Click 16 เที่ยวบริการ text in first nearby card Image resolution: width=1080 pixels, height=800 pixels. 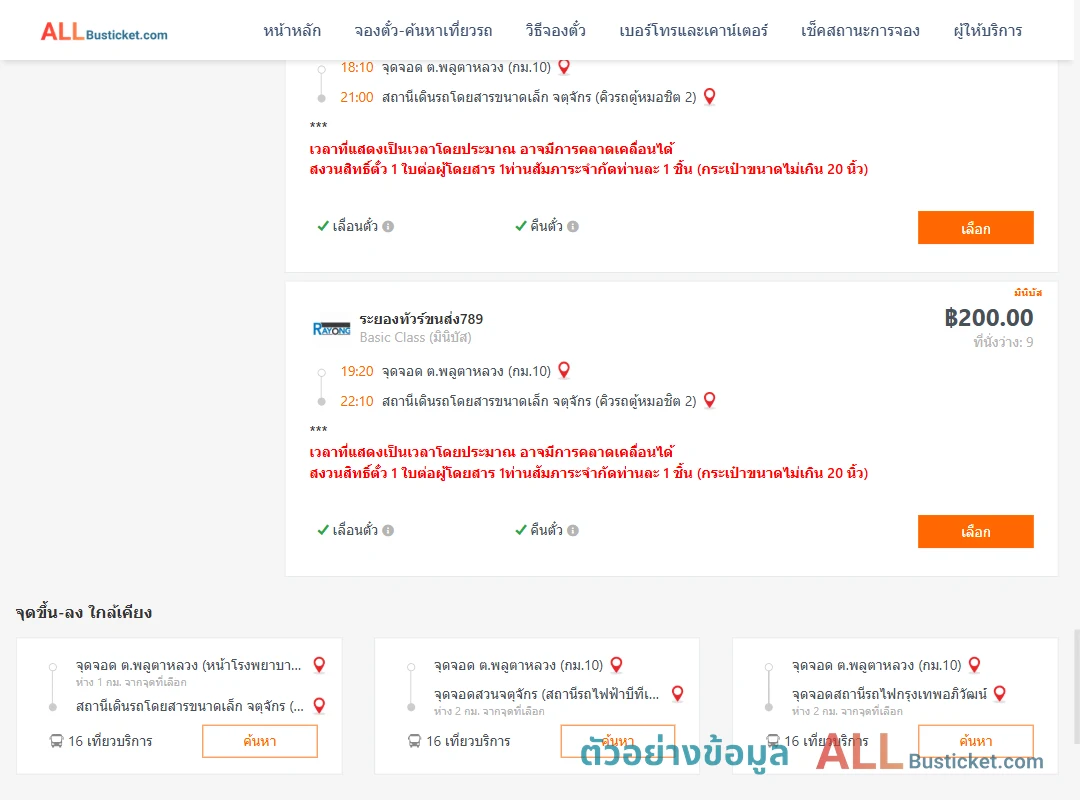(x=110, y=741)
